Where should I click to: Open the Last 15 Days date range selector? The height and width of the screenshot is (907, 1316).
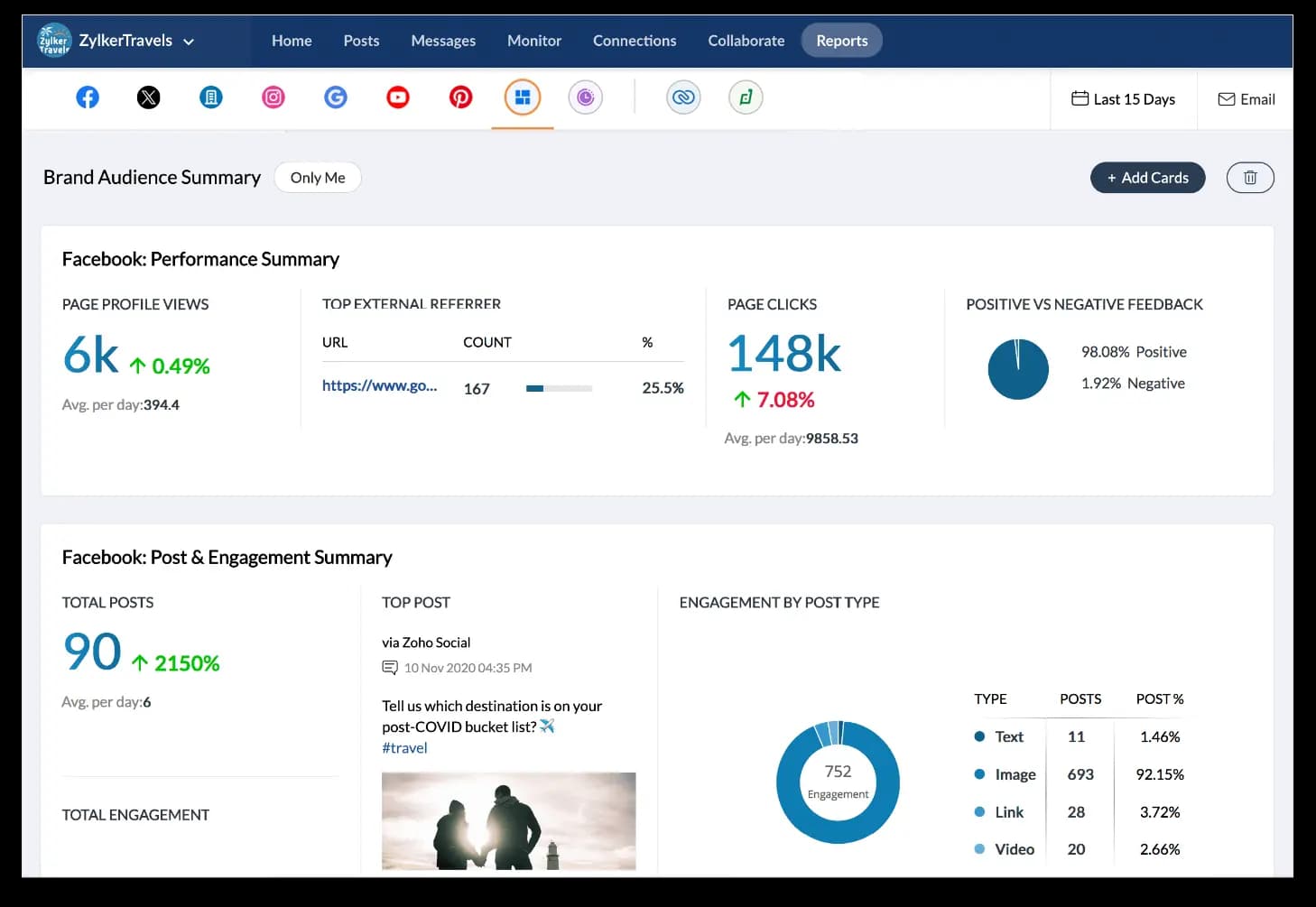tap(1123, 99)
